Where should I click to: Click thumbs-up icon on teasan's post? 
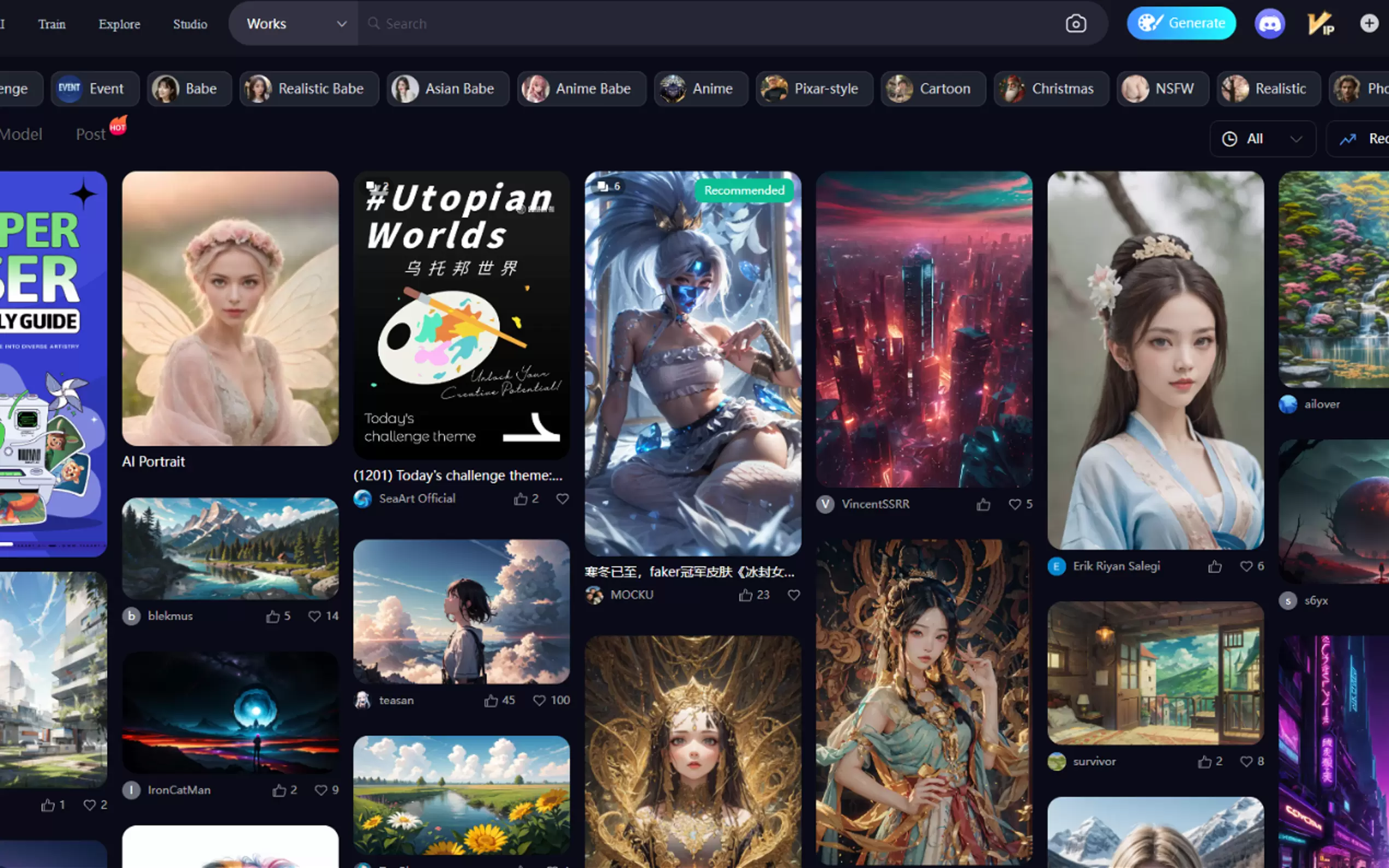point(491,700)
